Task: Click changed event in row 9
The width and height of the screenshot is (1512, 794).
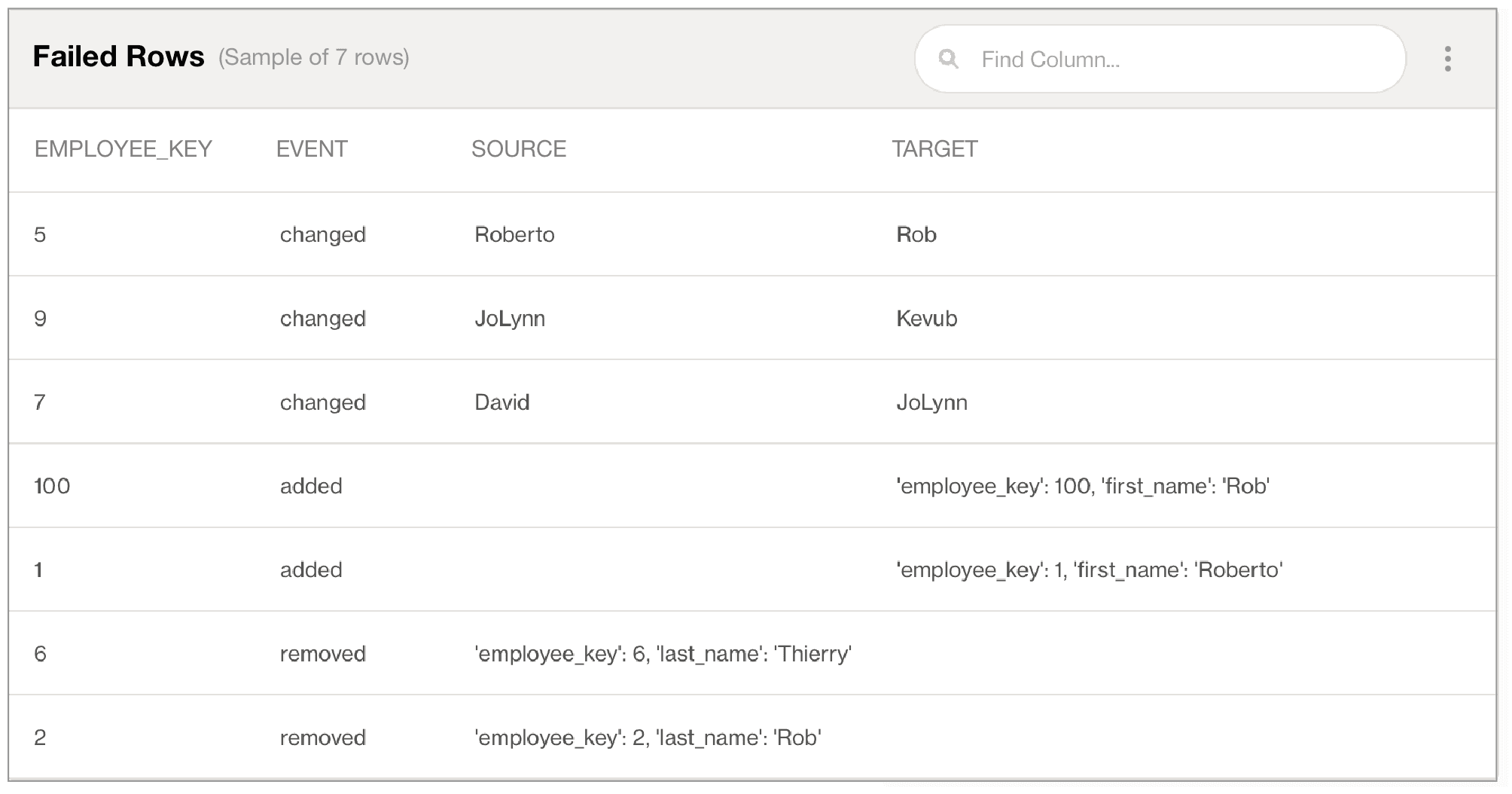Action: (x=323, y=319)
